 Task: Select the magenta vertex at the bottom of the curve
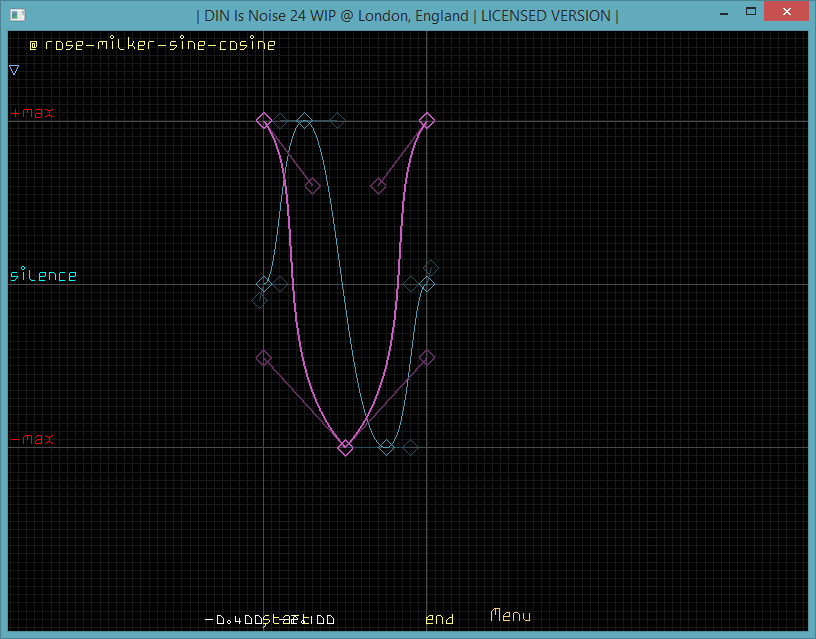(345, 448)
